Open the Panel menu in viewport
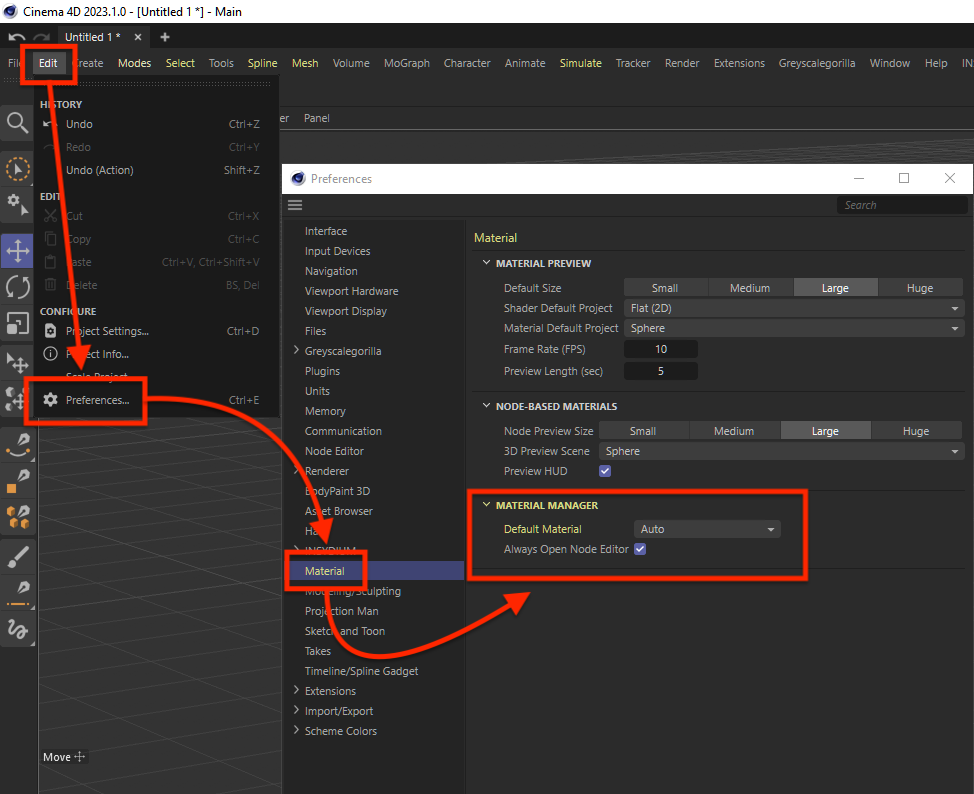Image resolution: width=974 pixels, height=794 pixels. (317, 118)
